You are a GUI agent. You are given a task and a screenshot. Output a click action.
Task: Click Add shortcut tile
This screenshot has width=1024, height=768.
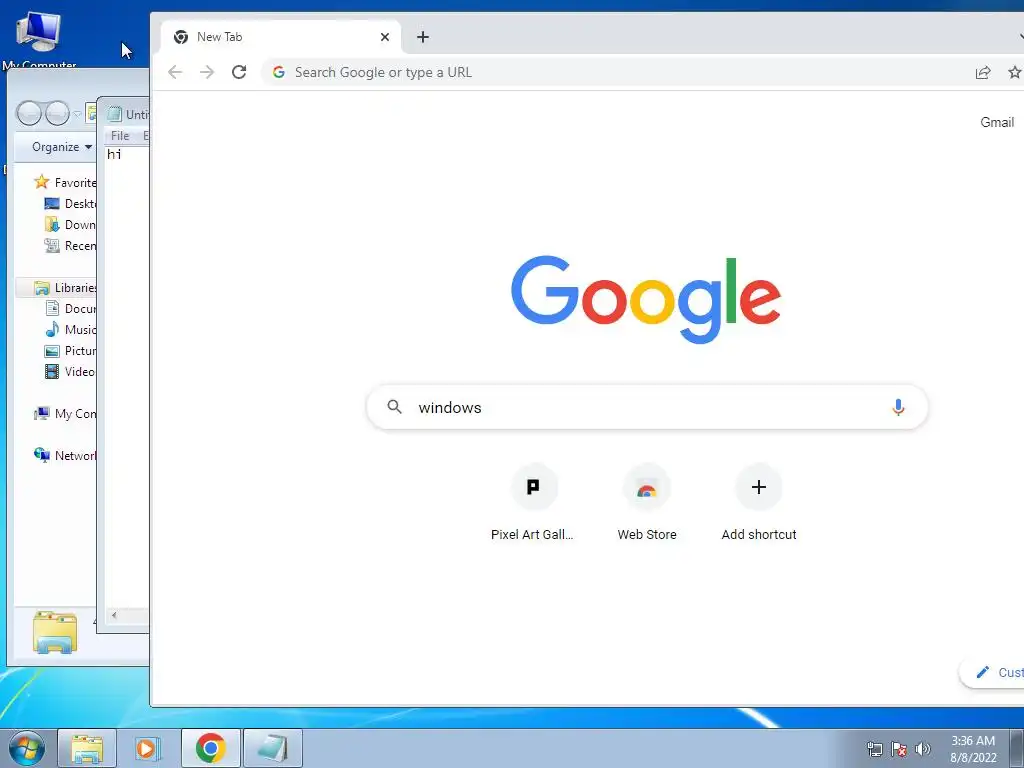pos(759,503)
